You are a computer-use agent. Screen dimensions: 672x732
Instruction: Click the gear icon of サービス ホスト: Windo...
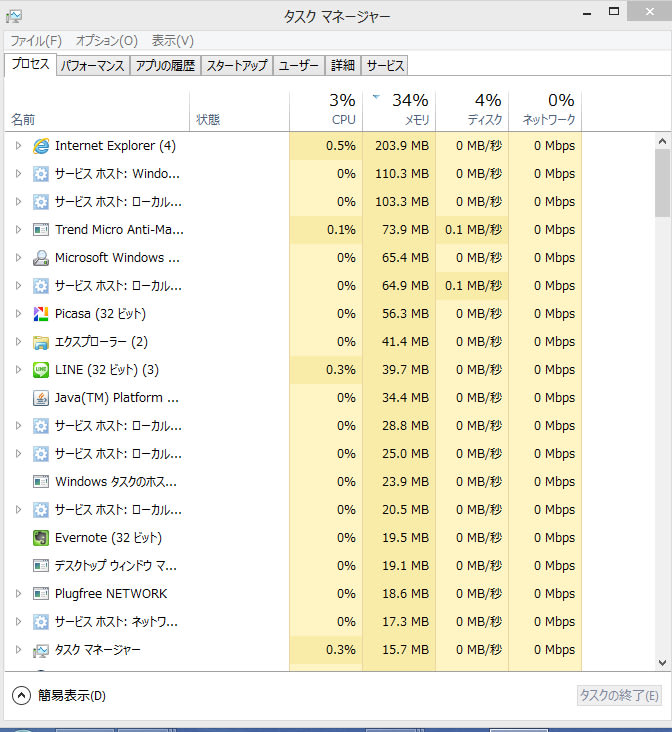41,174
